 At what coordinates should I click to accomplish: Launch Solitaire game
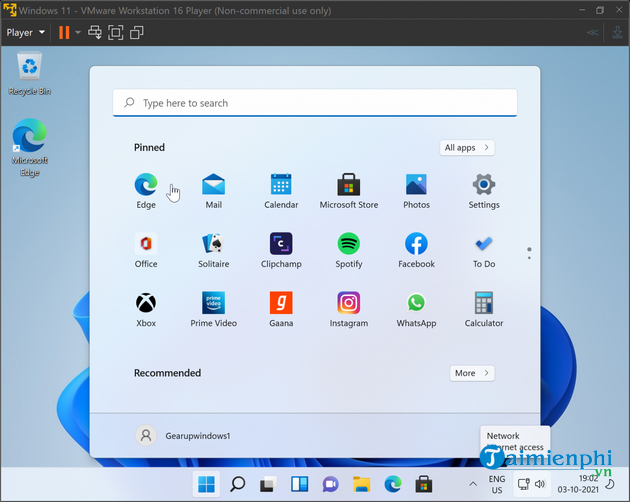click(x=213, y=250)
